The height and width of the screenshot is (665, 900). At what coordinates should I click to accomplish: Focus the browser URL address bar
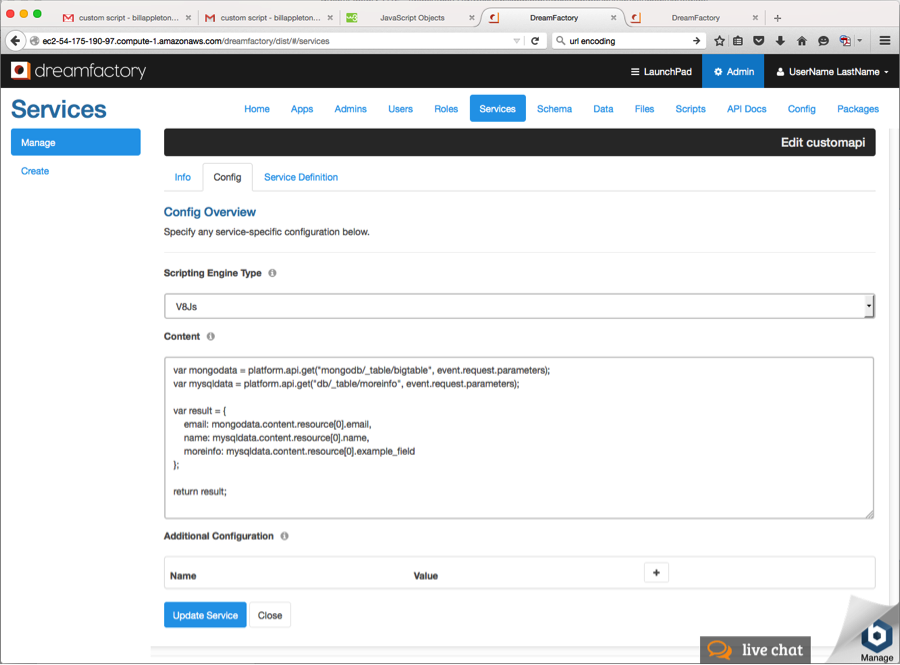click(x=276, y=41)
